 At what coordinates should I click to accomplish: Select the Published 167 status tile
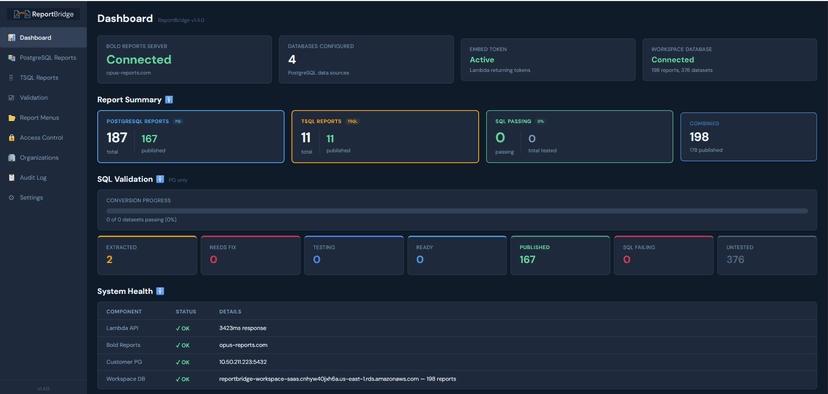click(x=560, y=256)
